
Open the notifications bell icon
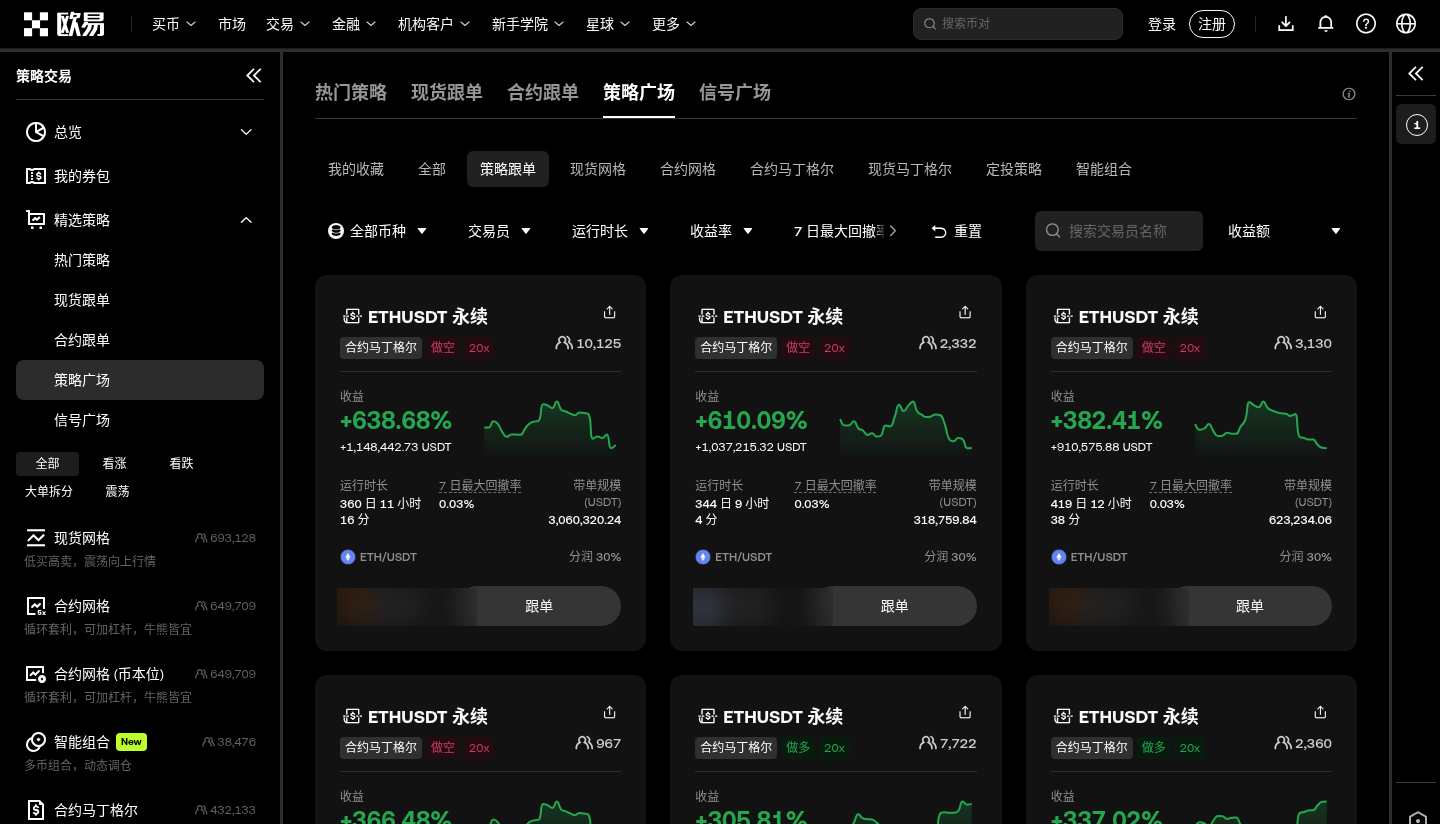[x=1326, y=24]
